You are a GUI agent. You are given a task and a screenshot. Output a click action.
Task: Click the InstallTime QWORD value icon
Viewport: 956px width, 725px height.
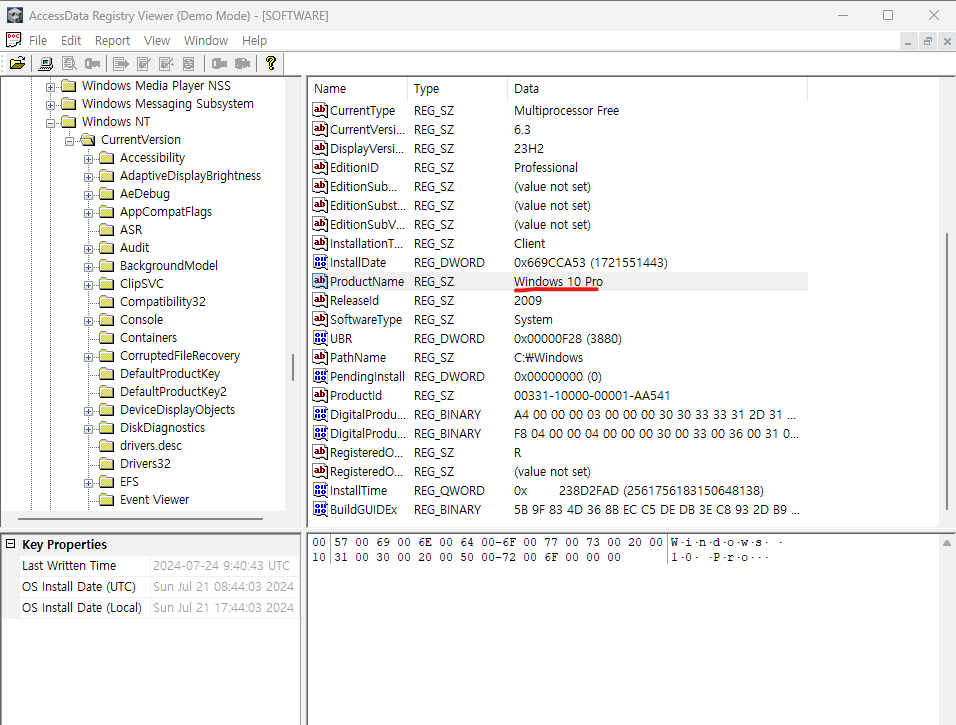pyautogui.click(x=320, y=490)
